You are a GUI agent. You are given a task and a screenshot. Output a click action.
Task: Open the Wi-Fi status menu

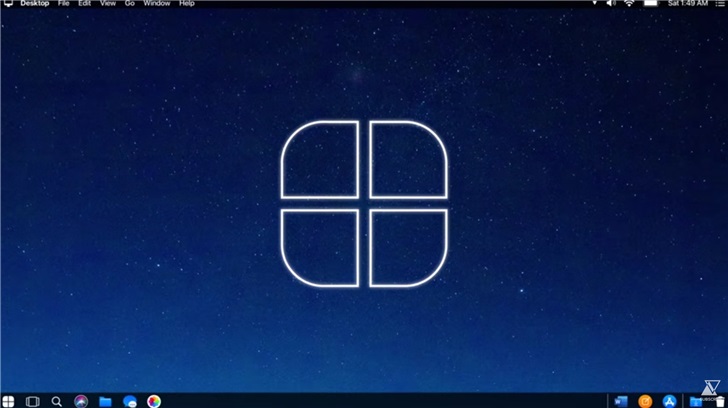point(629,3)
